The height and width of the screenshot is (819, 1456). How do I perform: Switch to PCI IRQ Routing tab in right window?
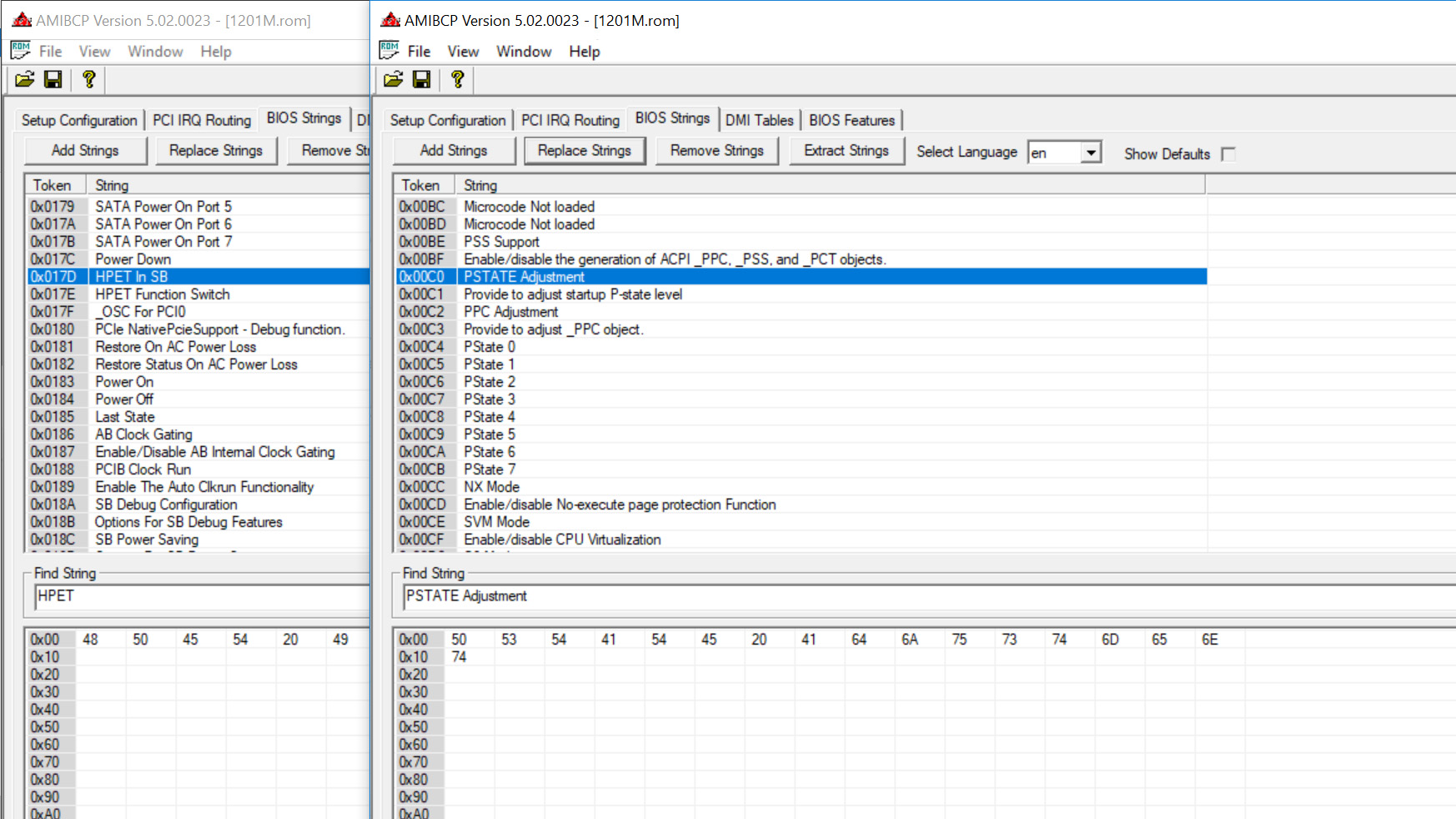[570, 120]
